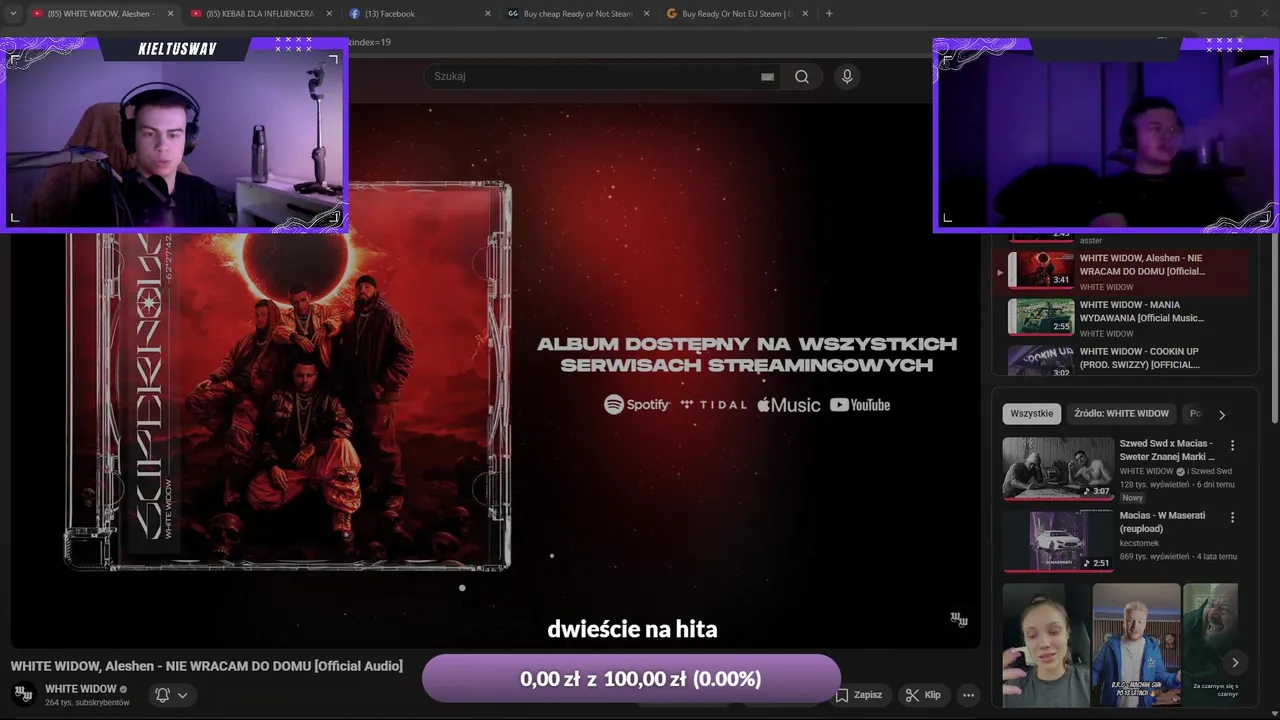Show next Shorts with right arrow
1280x720 pixels.
tap(1235, 662)
